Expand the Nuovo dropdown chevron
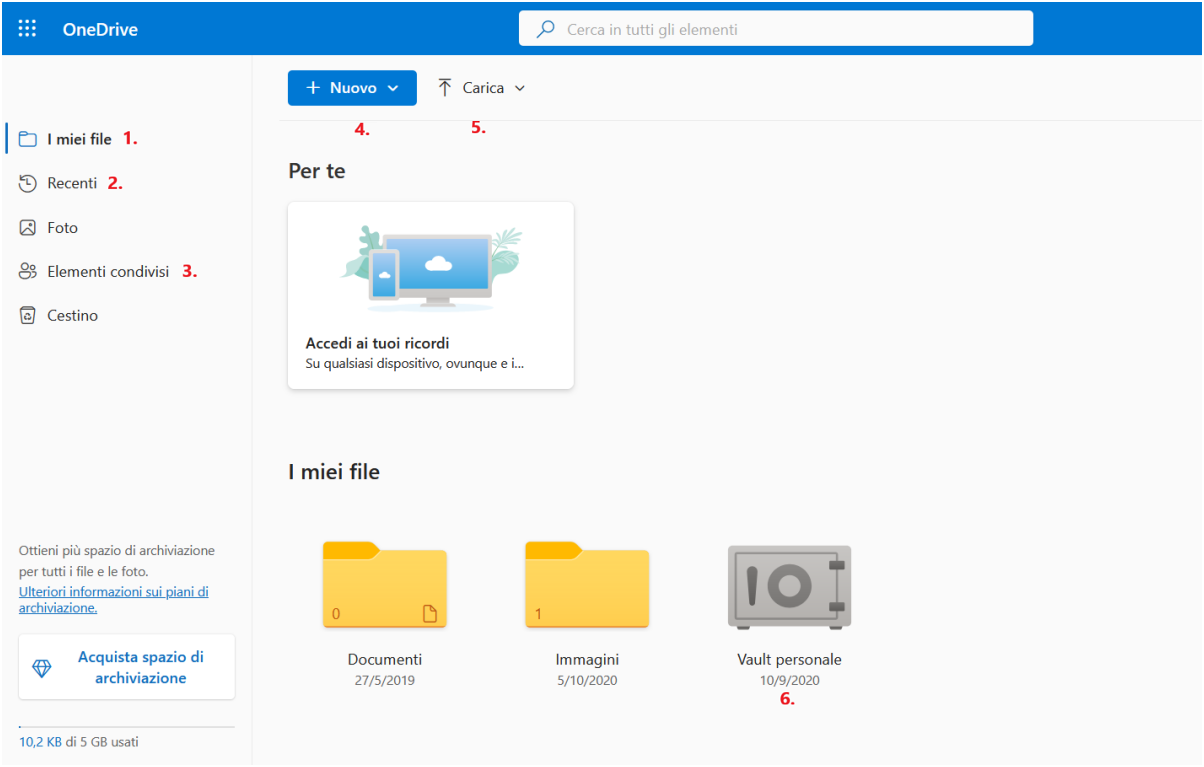 pyautogui.click(x=393, y=88)
